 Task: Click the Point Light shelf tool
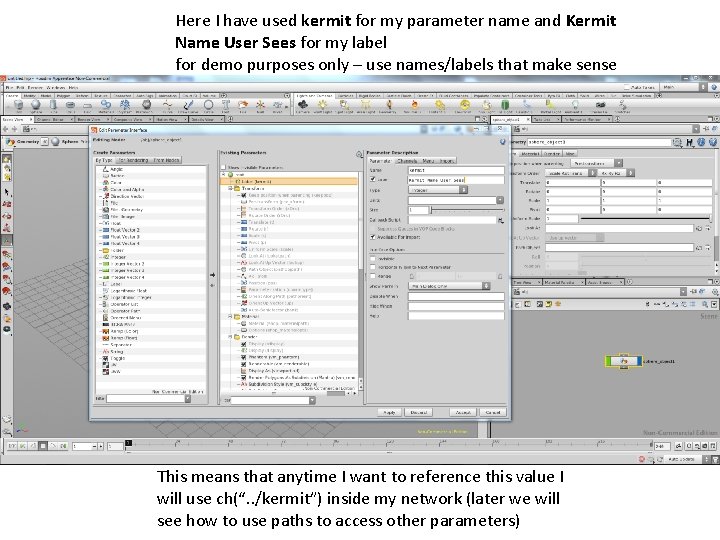pyautogui.click(x=323, y=107)
